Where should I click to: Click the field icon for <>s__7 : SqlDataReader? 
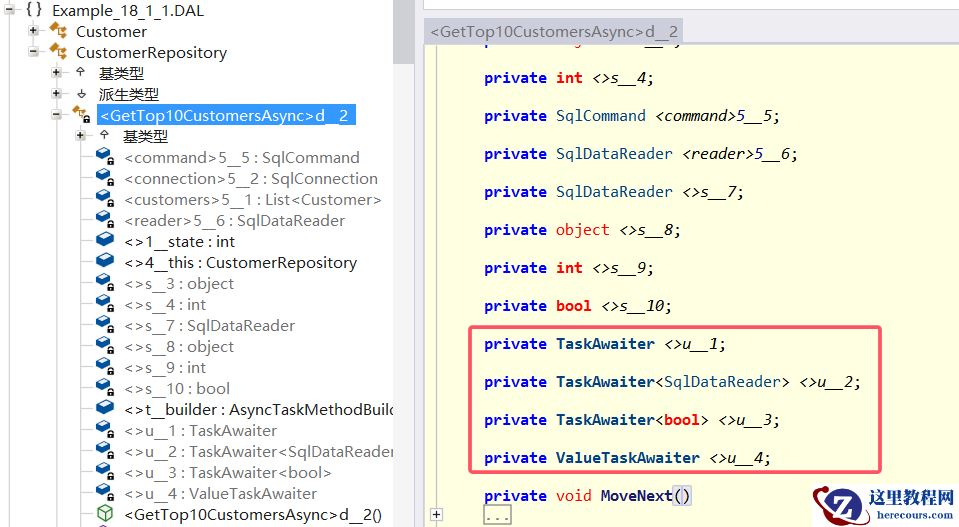[105, 324]
